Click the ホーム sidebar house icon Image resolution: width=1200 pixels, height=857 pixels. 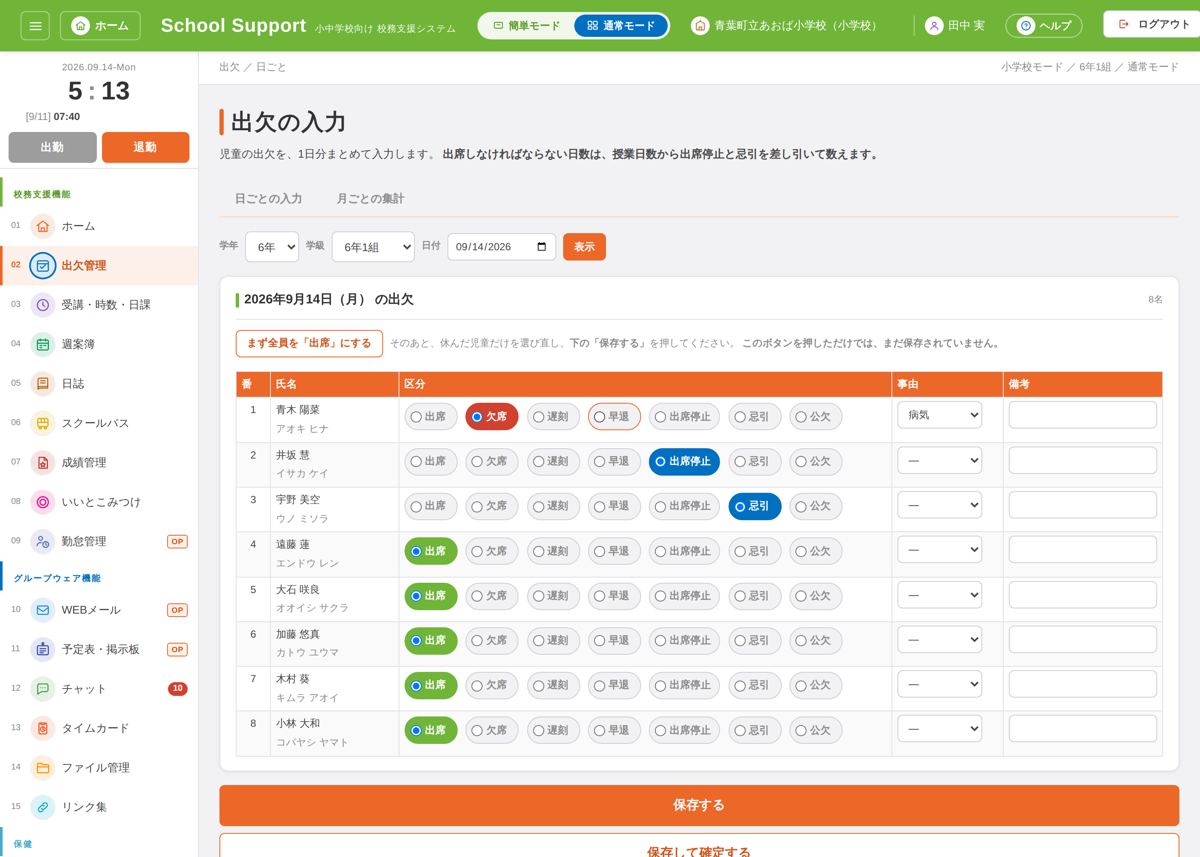click(x=42, y=226)
